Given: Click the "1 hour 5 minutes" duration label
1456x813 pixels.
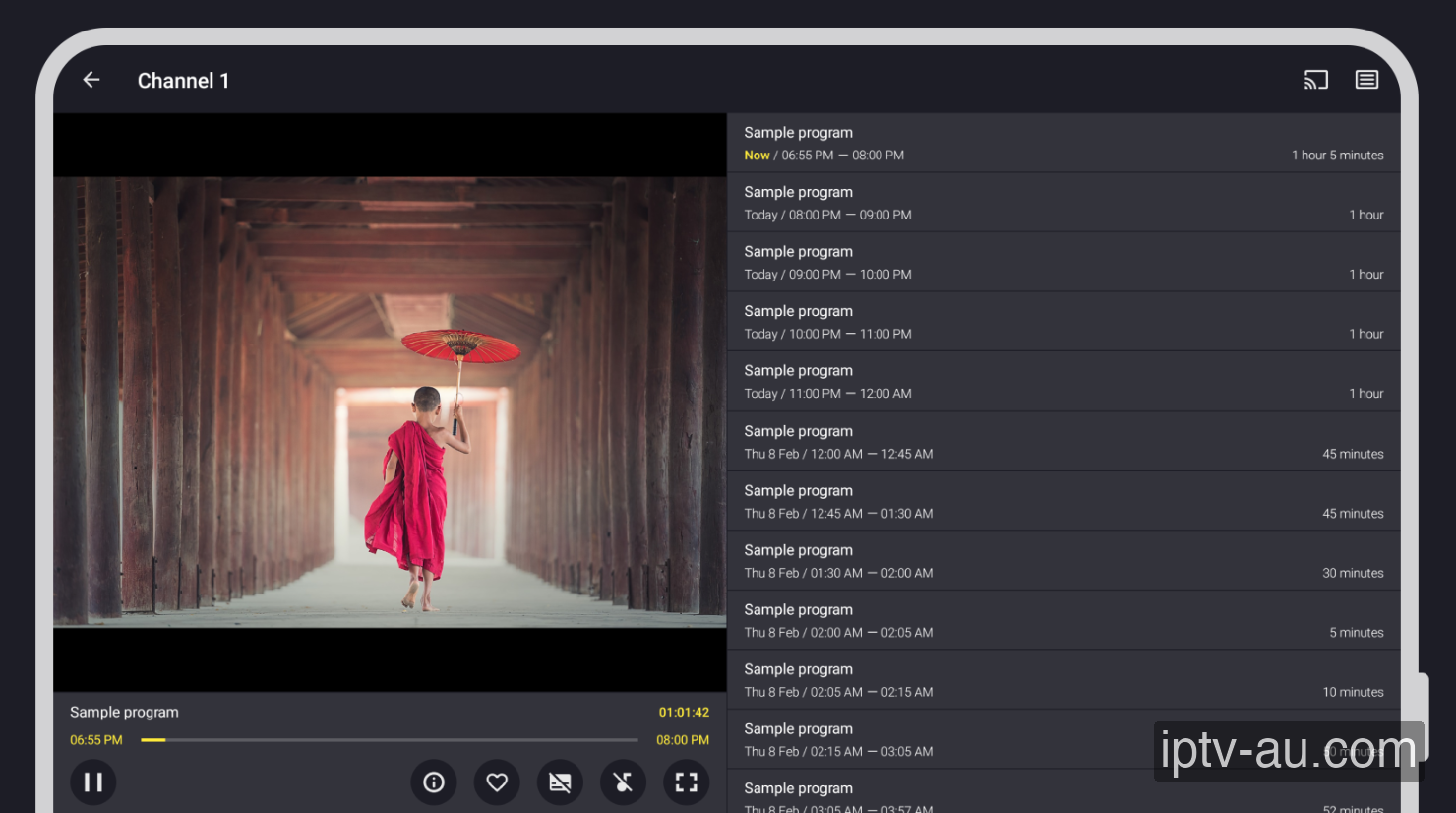Looking at the screenshot, I should 1338,156.
